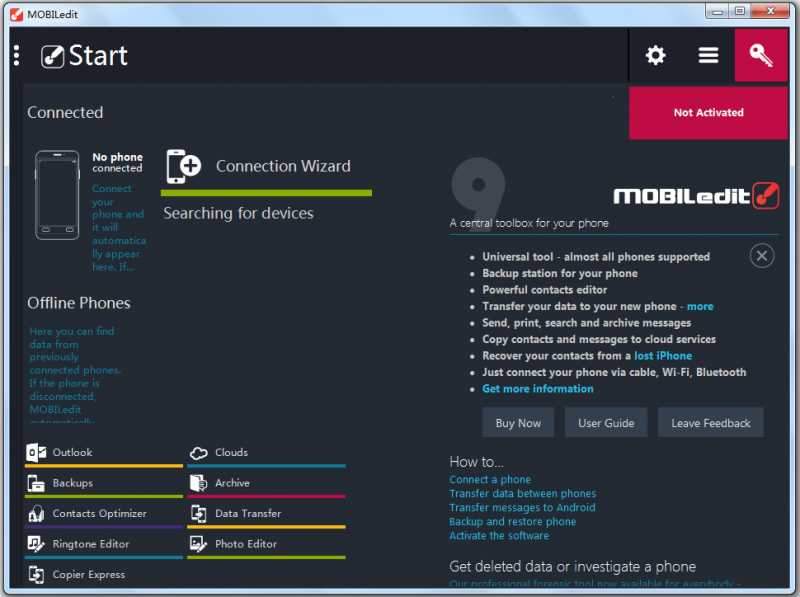The height and width of the screenshot is (597, 800).
Task: Open the lost iPhone link
Action: pos(663,355)
